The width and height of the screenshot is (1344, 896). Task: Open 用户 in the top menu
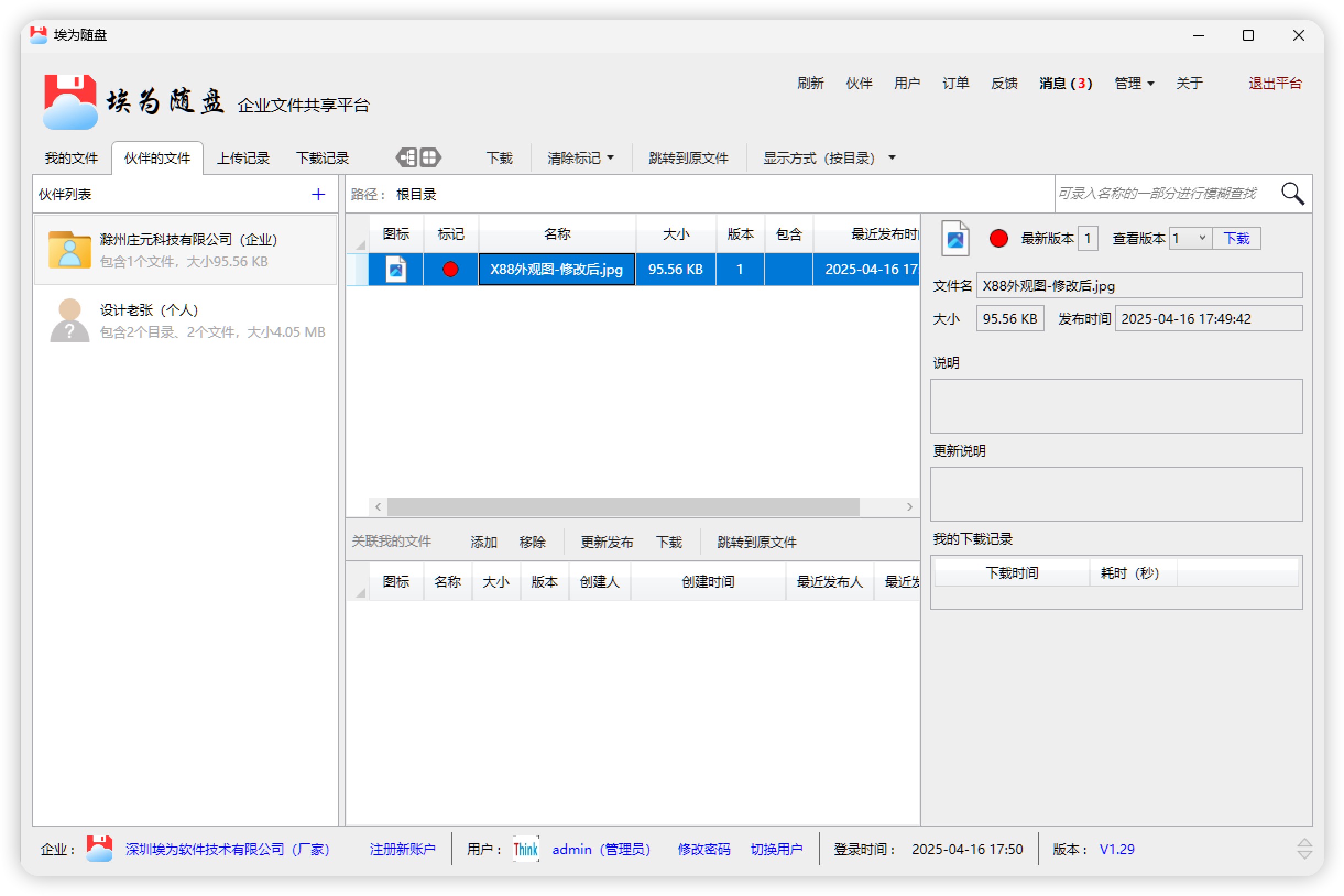(907, 84)
